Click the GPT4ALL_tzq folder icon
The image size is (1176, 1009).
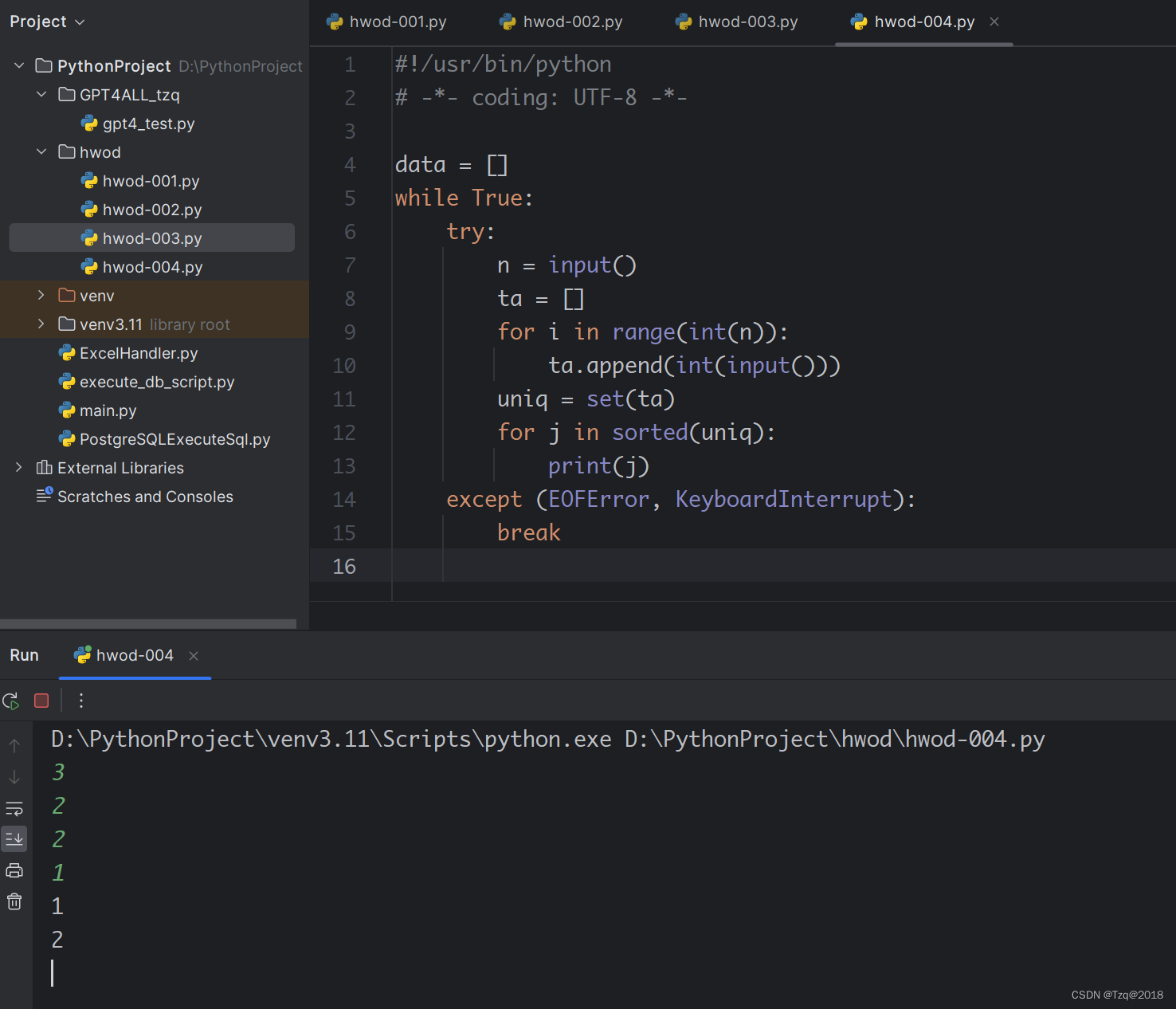tap(67, 94)
